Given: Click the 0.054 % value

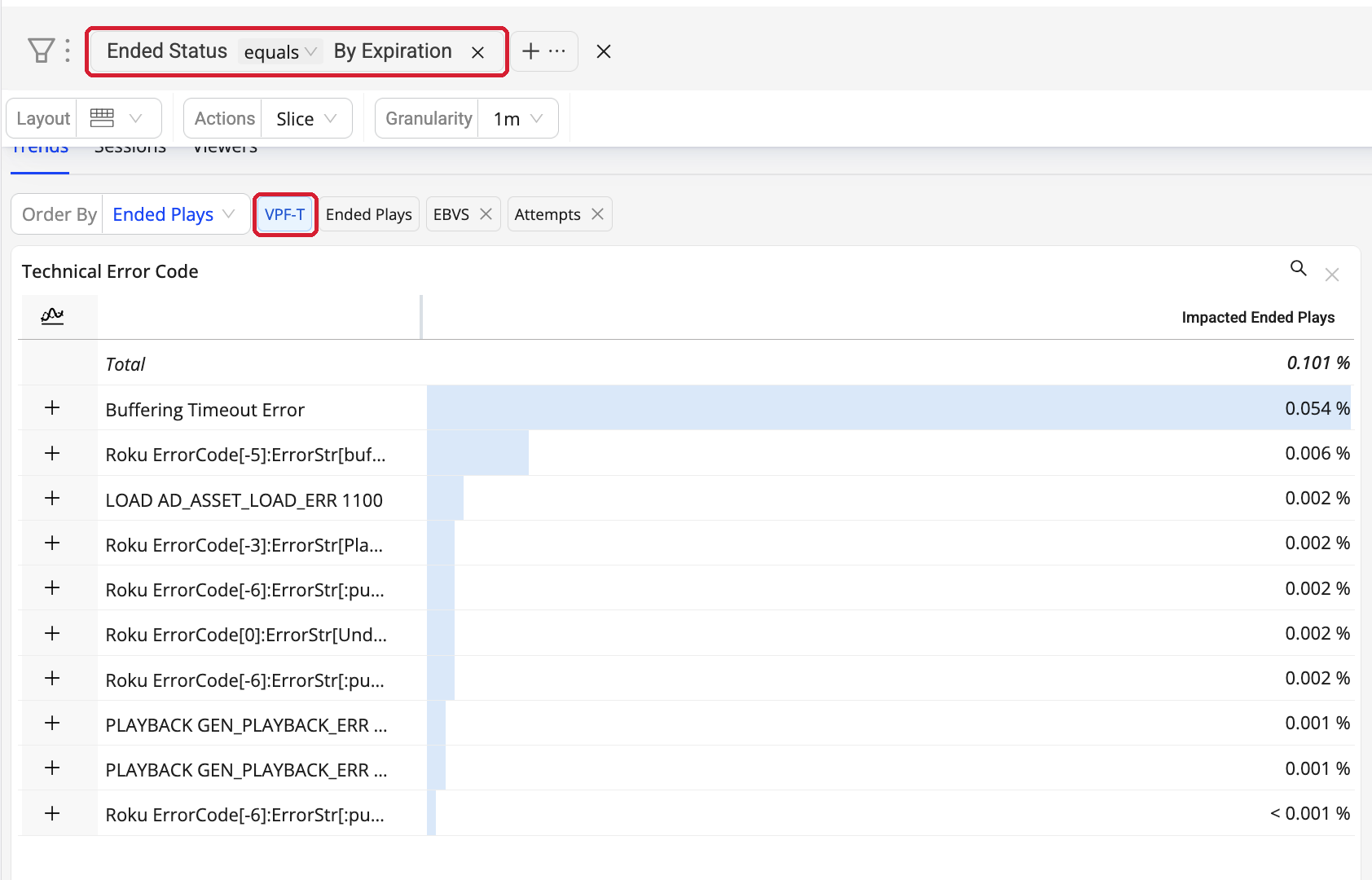Looking at the screenshot, I should (x=1317, y=408).
